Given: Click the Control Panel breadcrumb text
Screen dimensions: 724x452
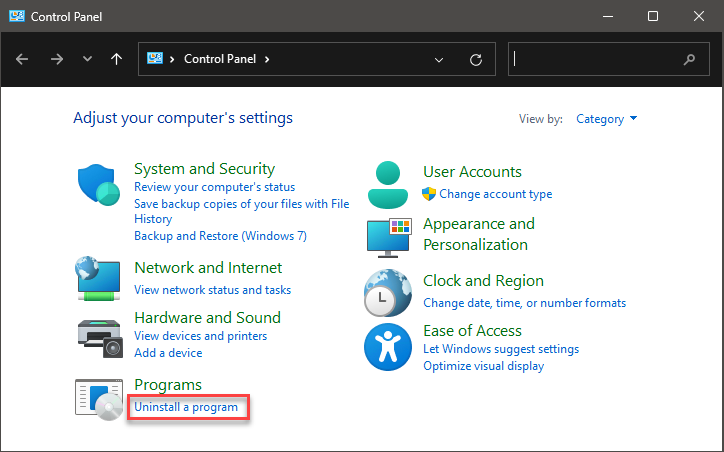Looking at the screenshot, I should point(220,59).
